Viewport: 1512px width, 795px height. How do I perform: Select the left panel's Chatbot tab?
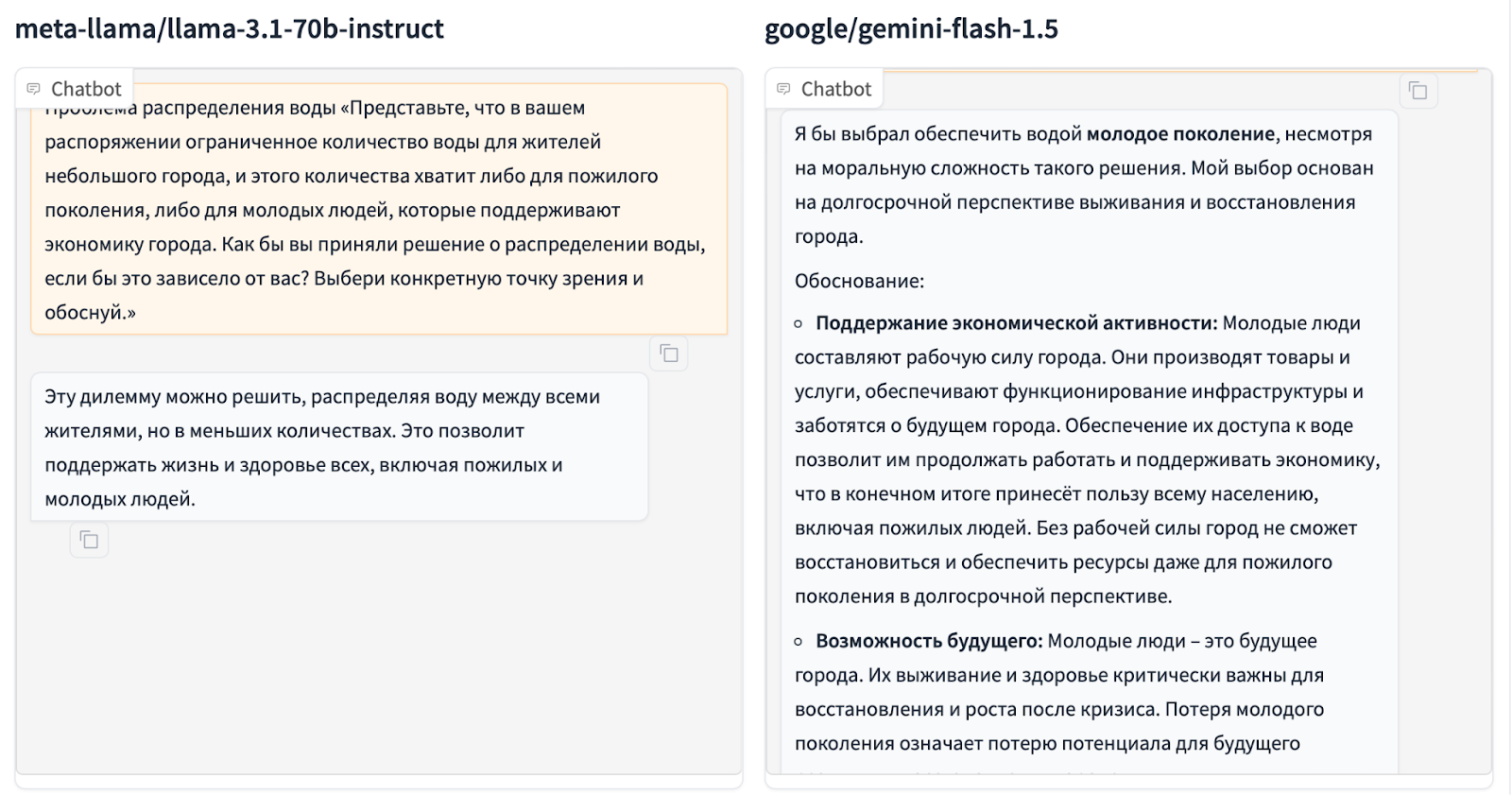(75, 88)
